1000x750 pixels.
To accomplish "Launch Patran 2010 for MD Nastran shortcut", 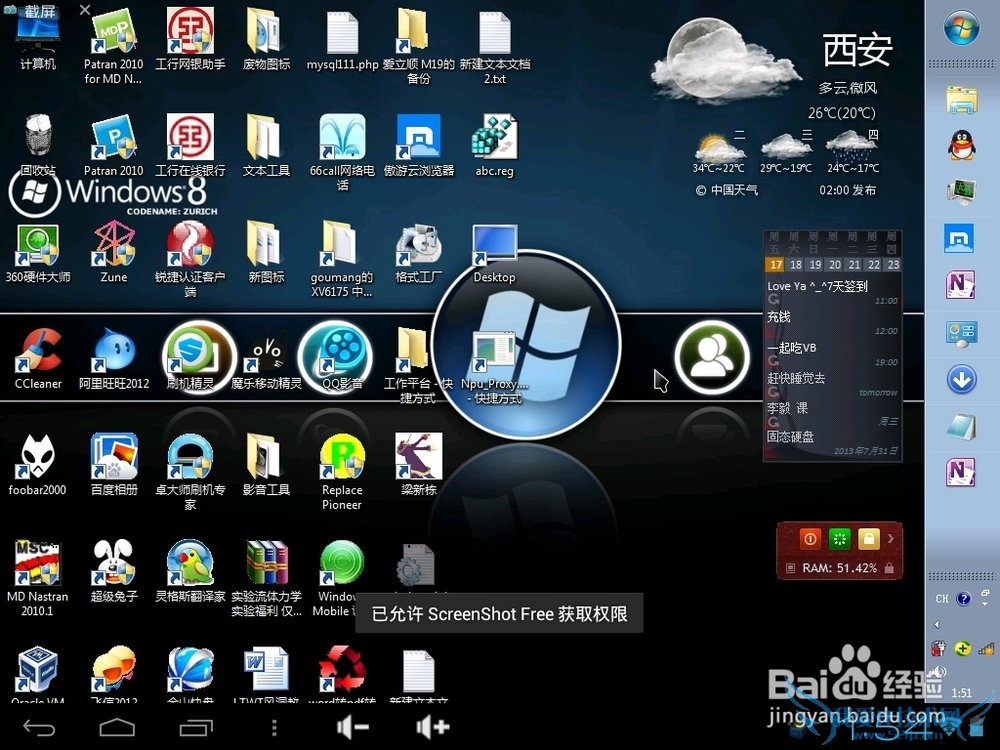I will pyautogui.click(x=113, y=47).
